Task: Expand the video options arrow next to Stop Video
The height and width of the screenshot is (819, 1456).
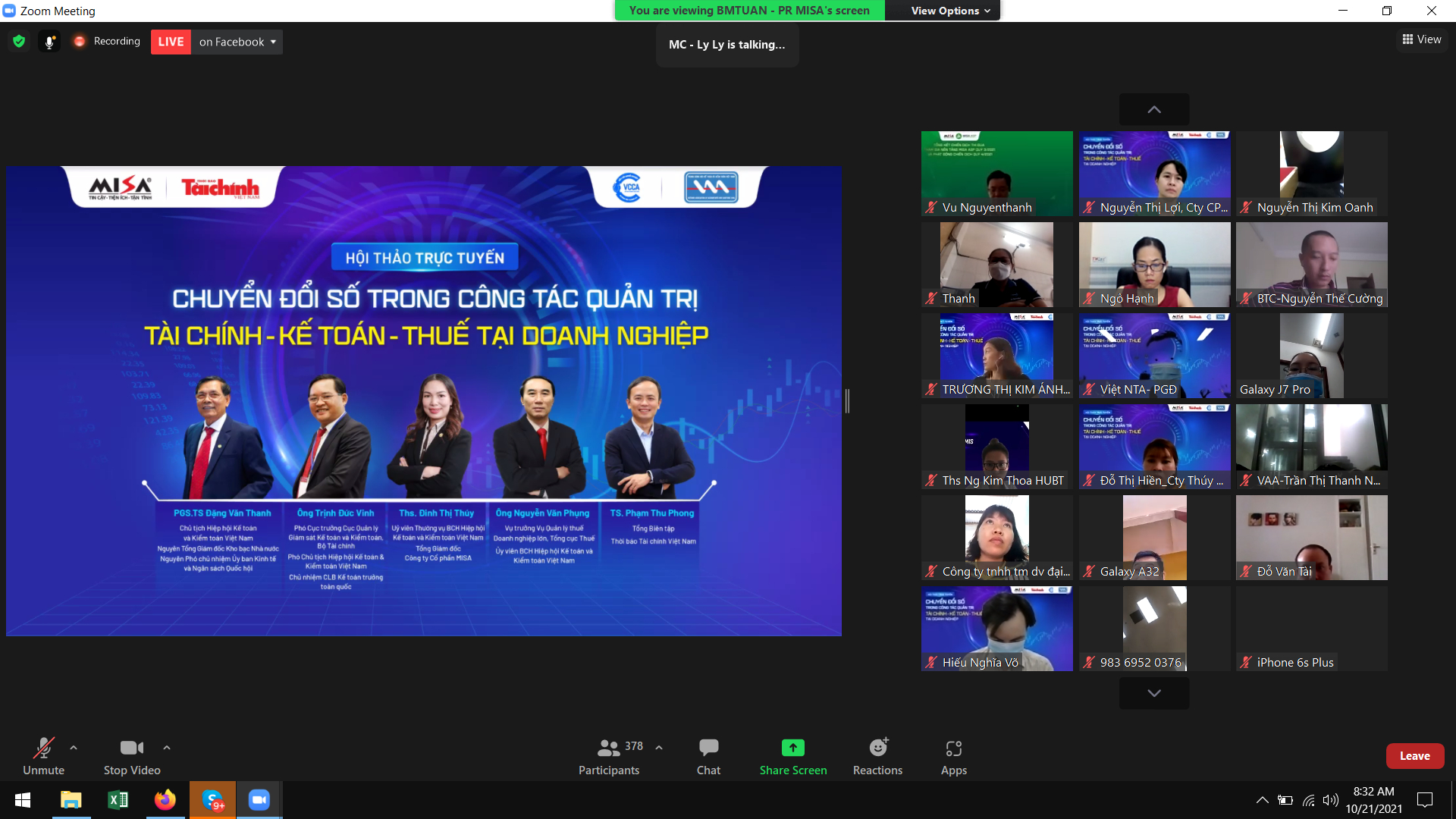Action: [x=167, y=748]
